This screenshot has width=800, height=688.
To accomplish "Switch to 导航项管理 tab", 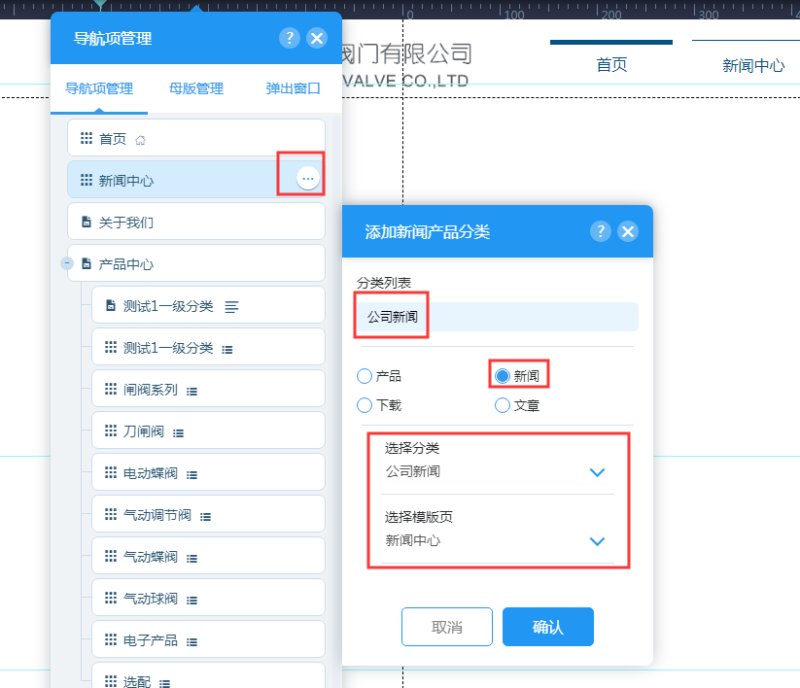I will pos(99,89).
